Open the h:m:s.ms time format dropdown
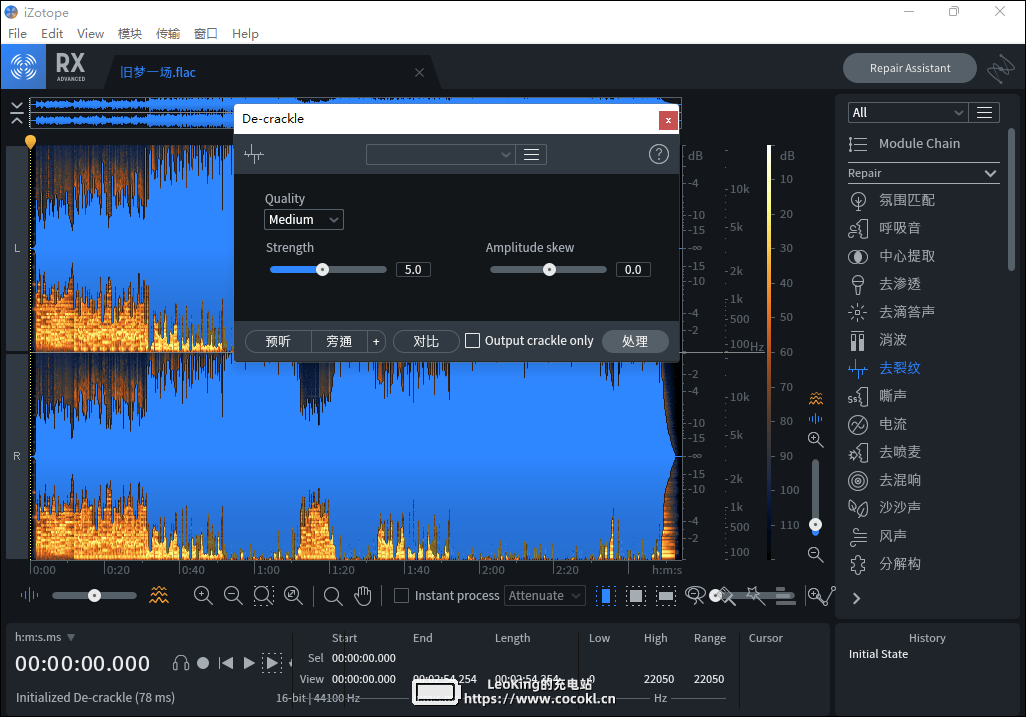The image size is (1026, 717). point(44,637)
